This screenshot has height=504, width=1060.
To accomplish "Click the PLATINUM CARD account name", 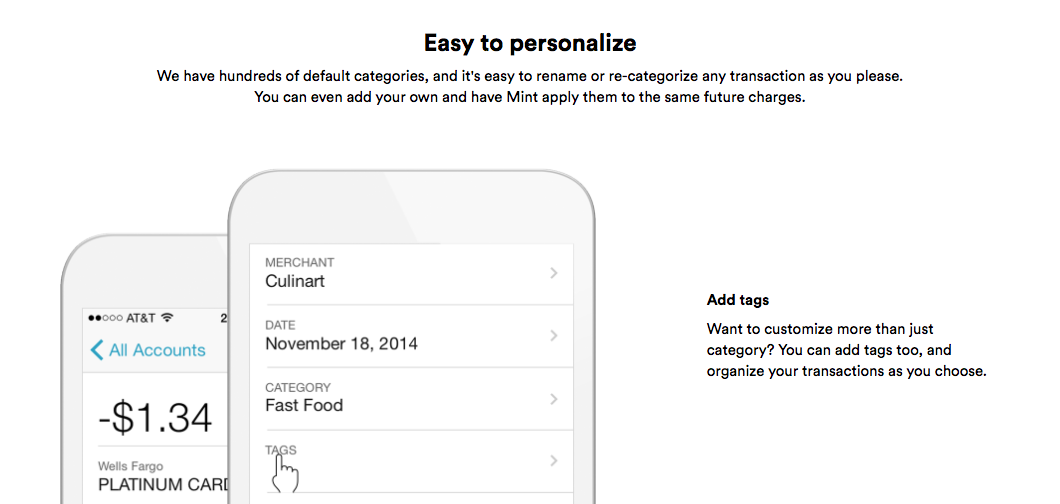I will click(x=164, y=484).
